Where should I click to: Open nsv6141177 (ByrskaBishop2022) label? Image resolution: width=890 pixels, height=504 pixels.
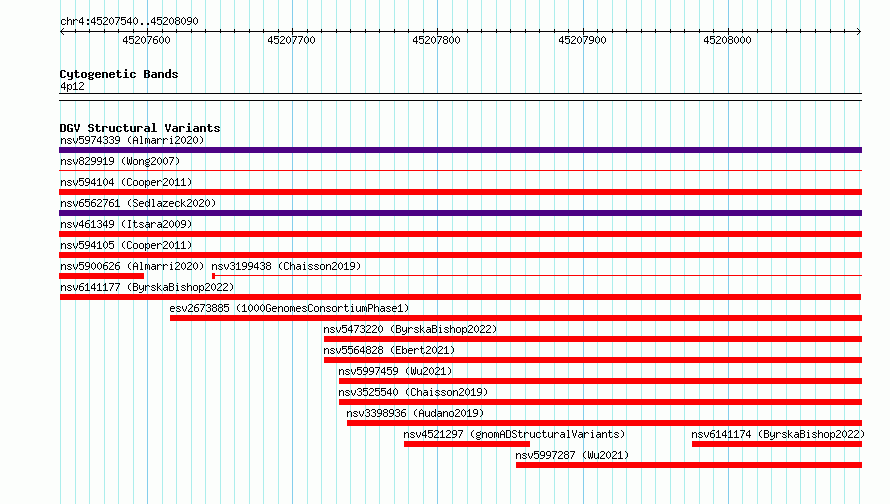[x=147, y=287]
